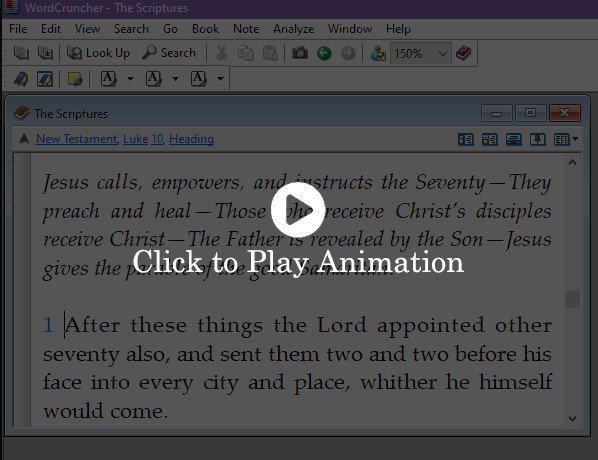The height and width of the screenshot is (460, 598).
Task: Click the bookmark ribbon icon
Action: [21, 79]
